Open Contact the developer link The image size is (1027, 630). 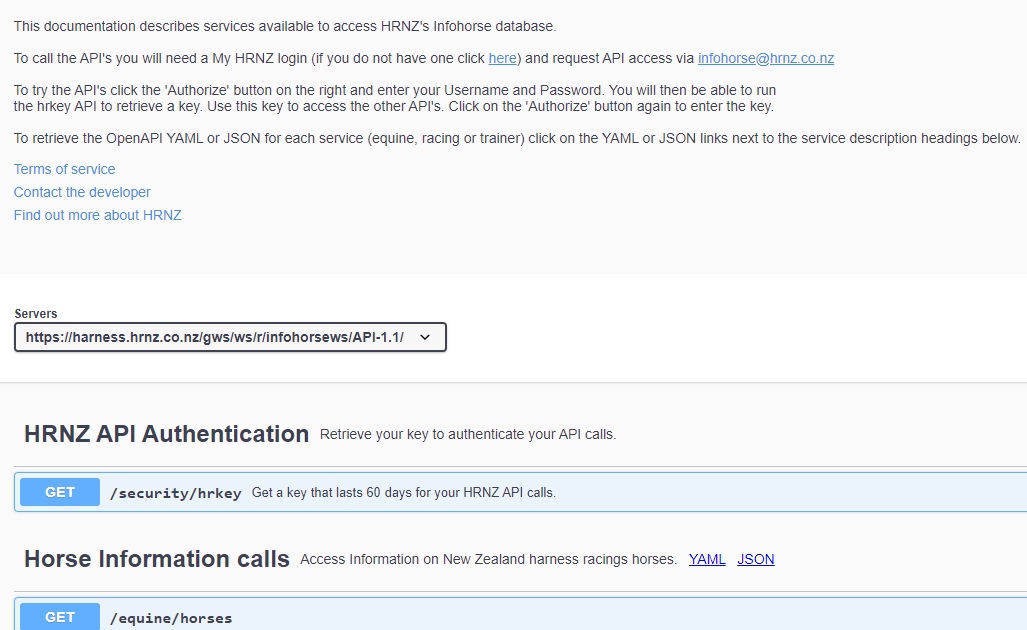pyautogui.click(x=82, y=192)
